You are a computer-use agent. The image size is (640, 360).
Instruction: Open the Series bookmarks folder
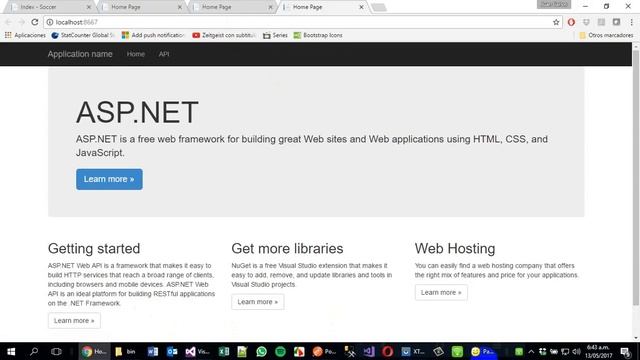pyautogui.click(x=276, y=36)
